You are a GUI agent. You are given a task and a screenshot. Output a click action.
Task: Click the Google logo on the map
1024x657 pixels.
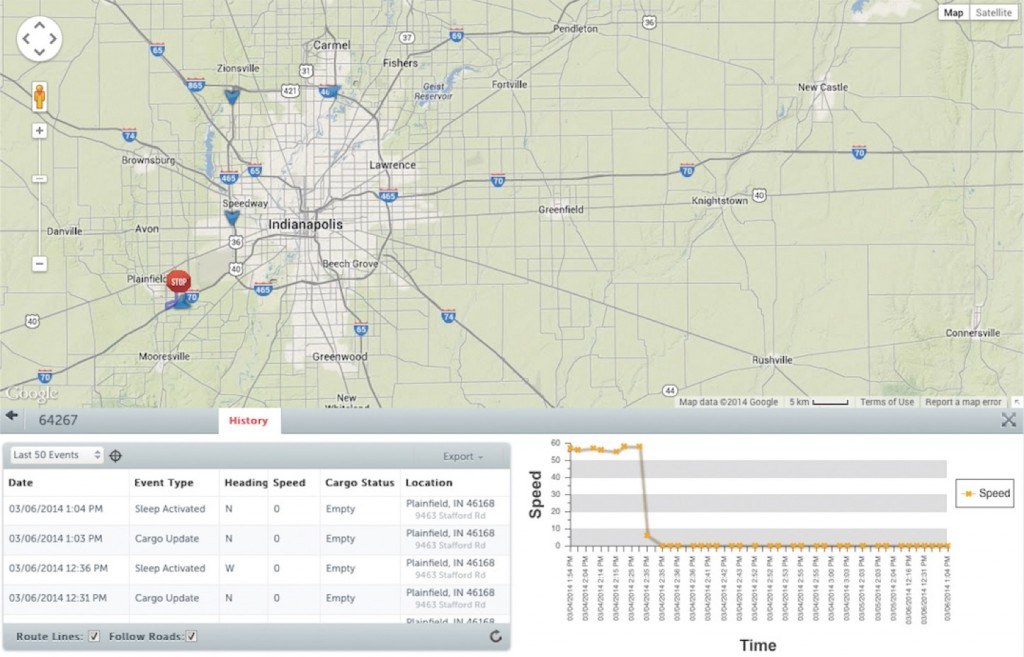[32, 393]
